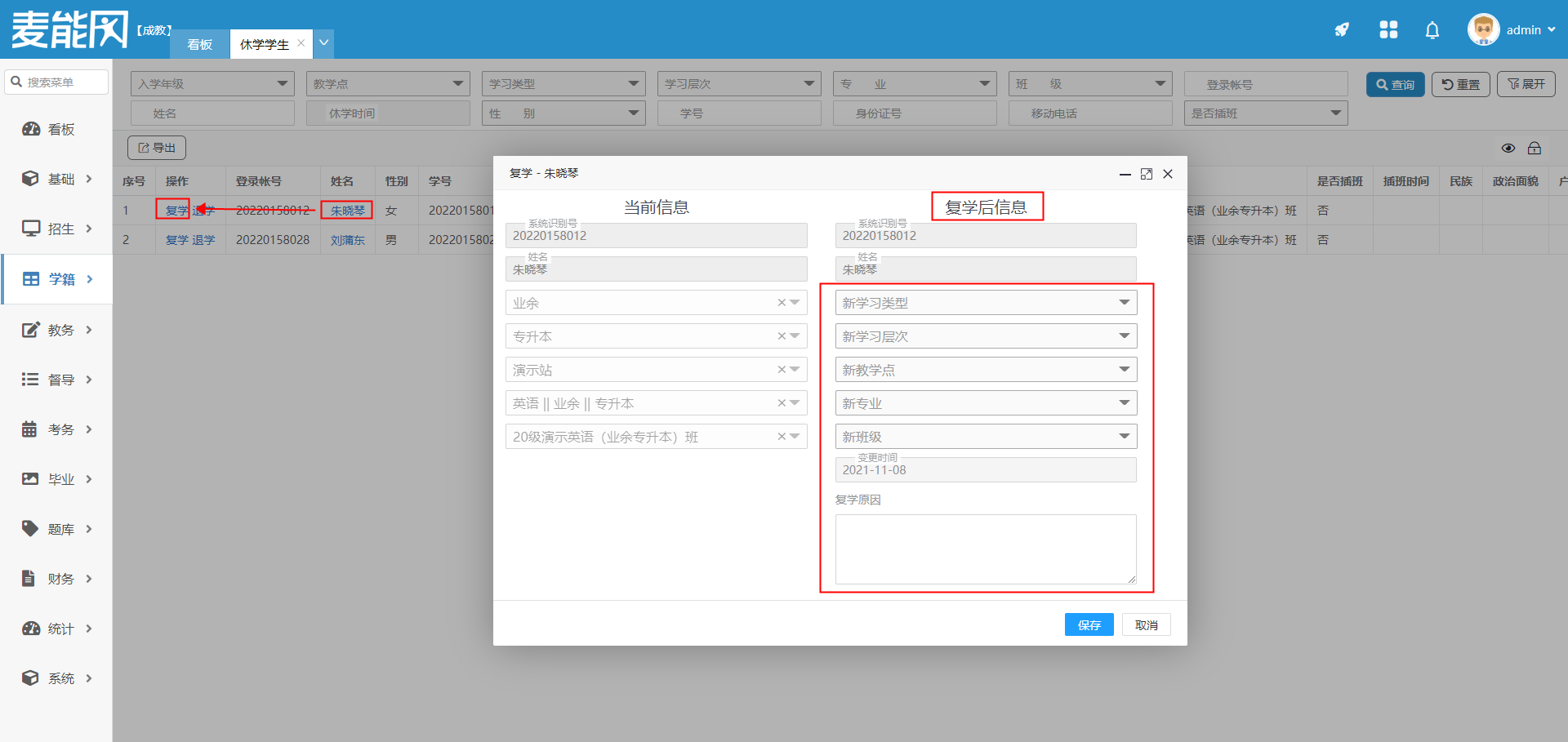
Task: Click the rocket icon in header
Action: pyautogui.click(x=1342, y=30)
